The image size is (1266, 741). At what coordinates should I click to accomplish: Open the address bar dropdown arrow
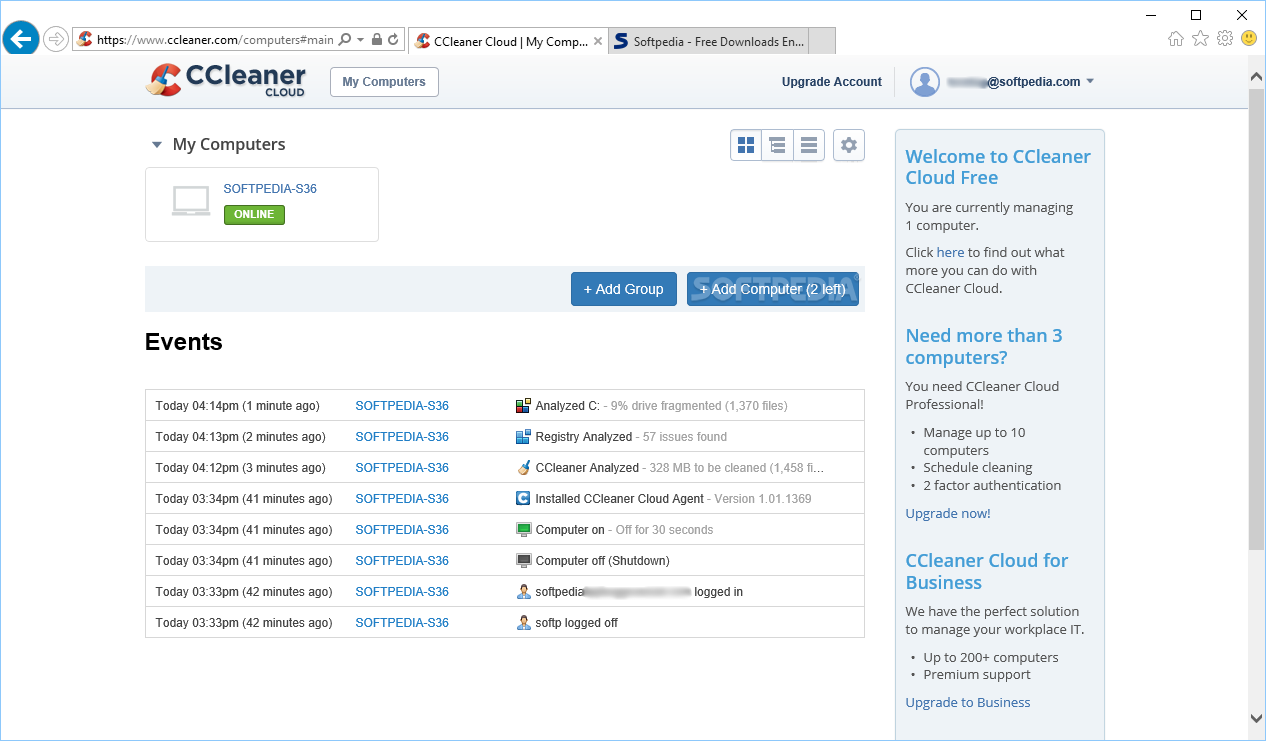coord(360,40)
